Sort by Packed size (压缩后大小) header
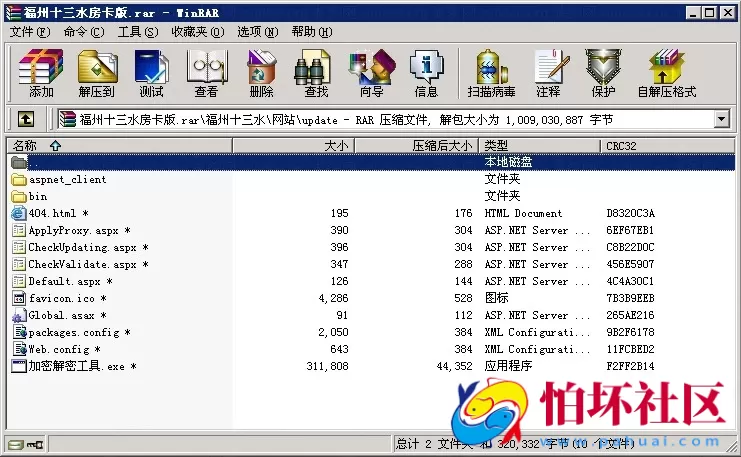 416,146
